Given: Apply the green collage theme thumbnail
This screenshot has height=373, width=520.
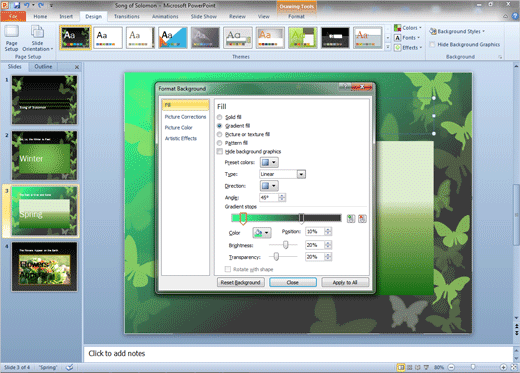Looking at the screenshot, I should 303,38.
